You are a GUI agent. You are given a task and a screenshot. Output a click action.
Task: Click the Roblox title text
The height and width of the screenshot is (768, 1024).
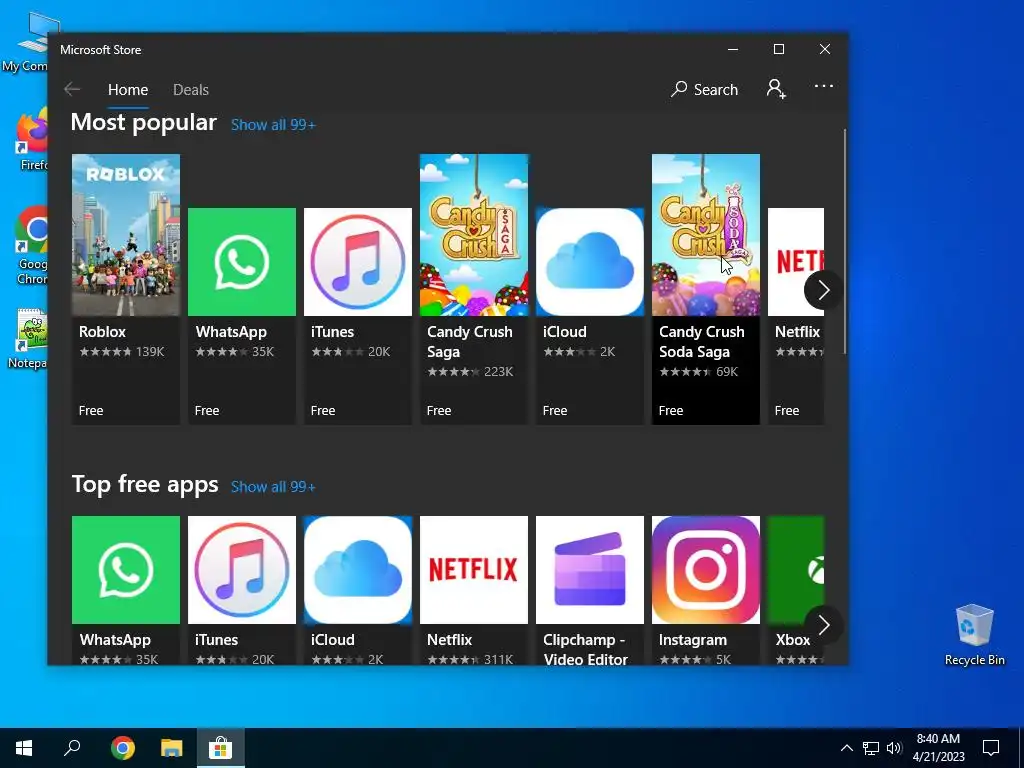tap(103, 332)
